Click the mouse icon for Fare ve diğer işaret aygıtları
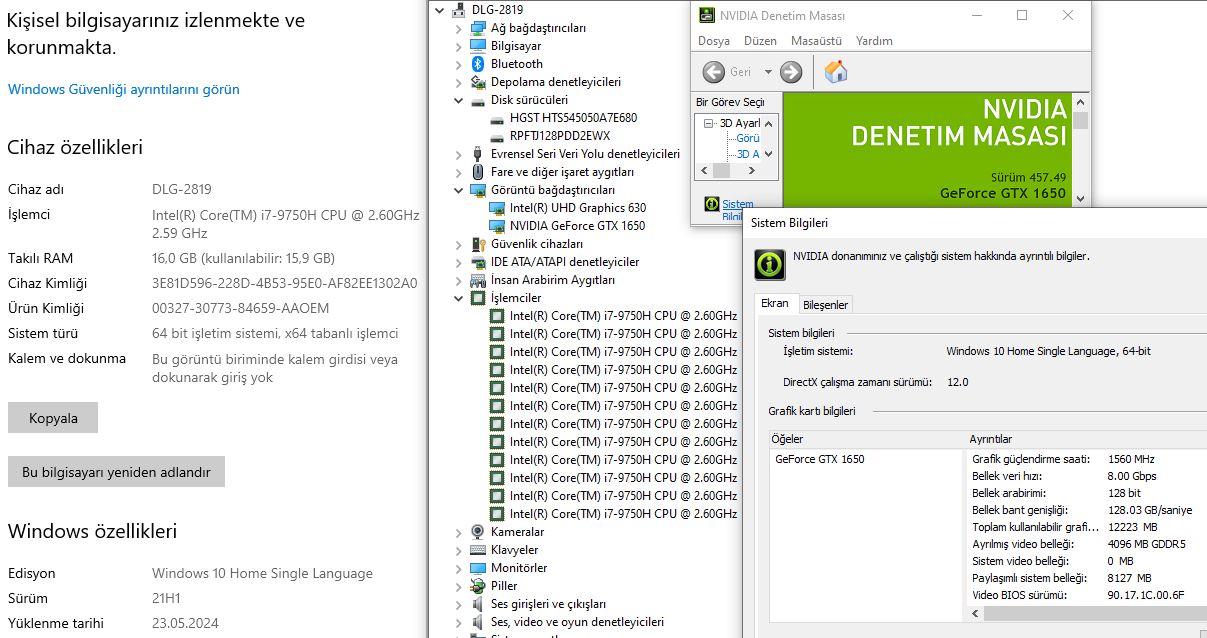 [x=479, y=172]
